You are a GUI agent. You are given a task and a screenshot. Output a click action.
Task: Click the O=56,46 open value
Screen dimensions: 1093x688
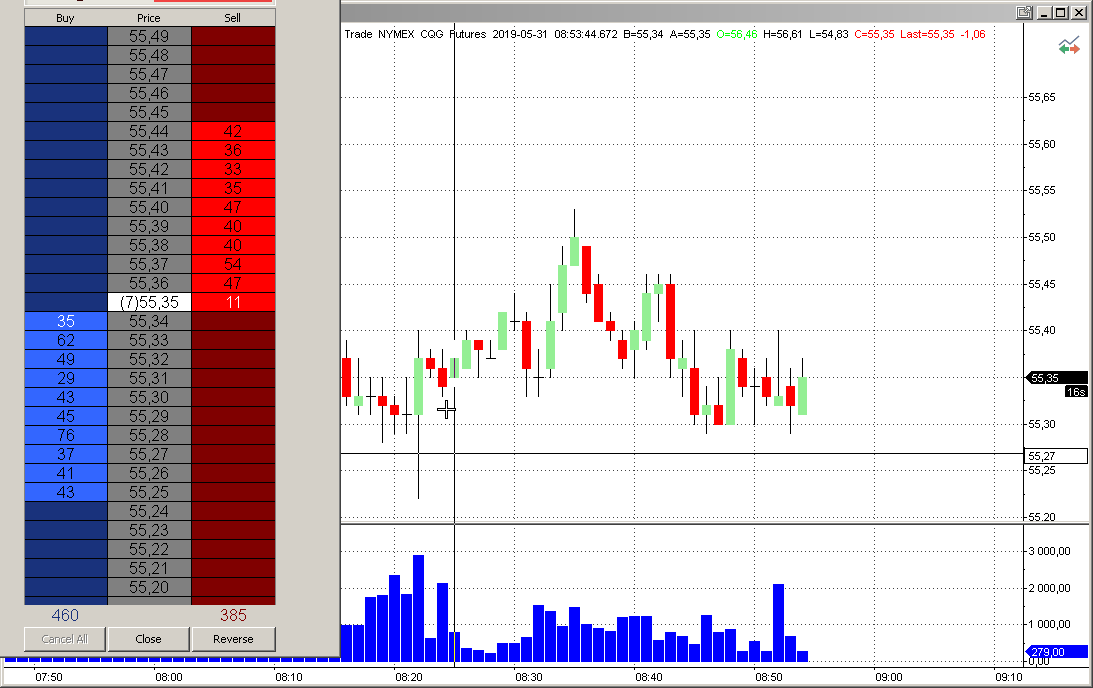[737, 34]
